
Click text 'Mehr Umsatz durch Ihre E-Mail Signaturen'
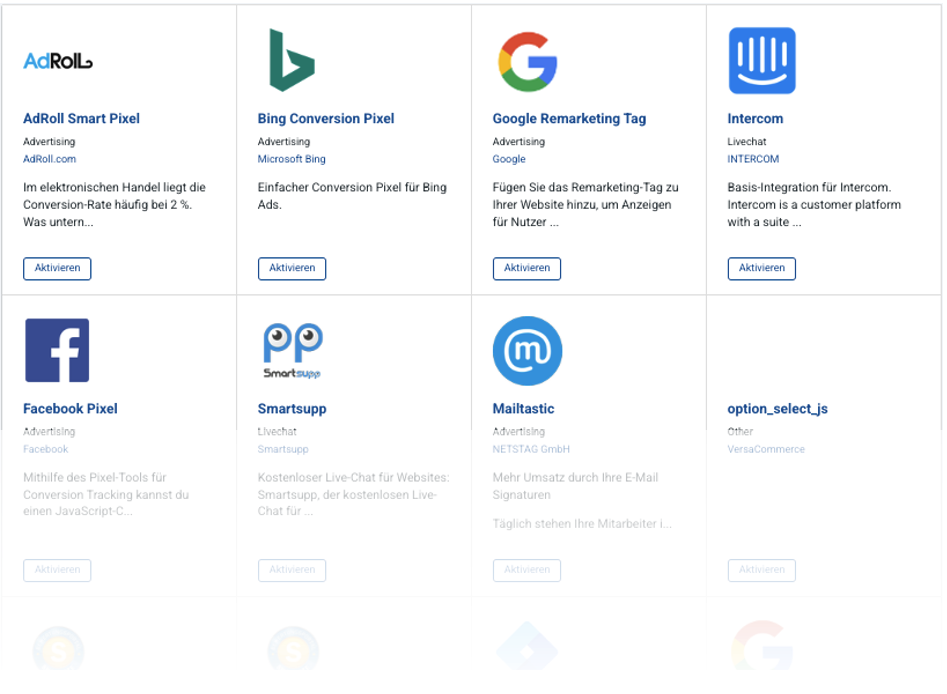coord(576,486)
